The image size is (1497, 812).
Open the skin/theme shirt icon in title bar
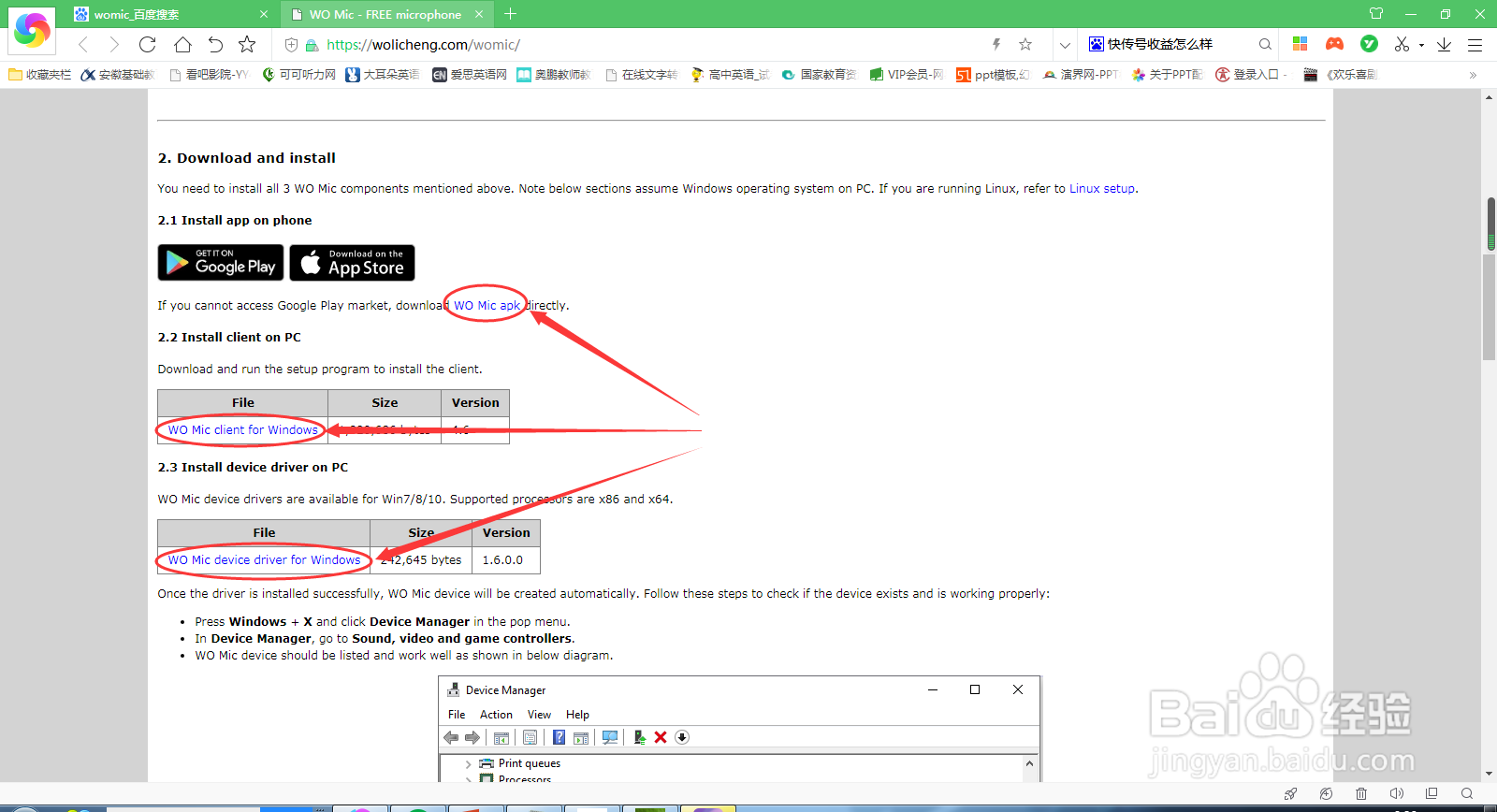pyautogui.click(x=1376, y=14)
